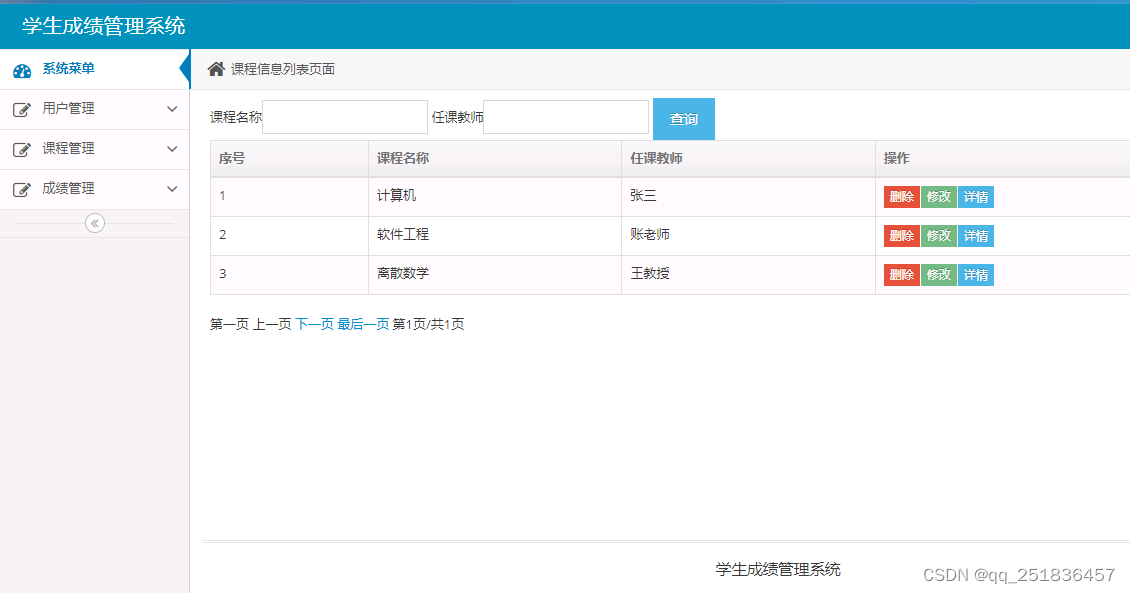View 详情 for the 离散数学 course
1130x593 pixels.
point(976,275)
